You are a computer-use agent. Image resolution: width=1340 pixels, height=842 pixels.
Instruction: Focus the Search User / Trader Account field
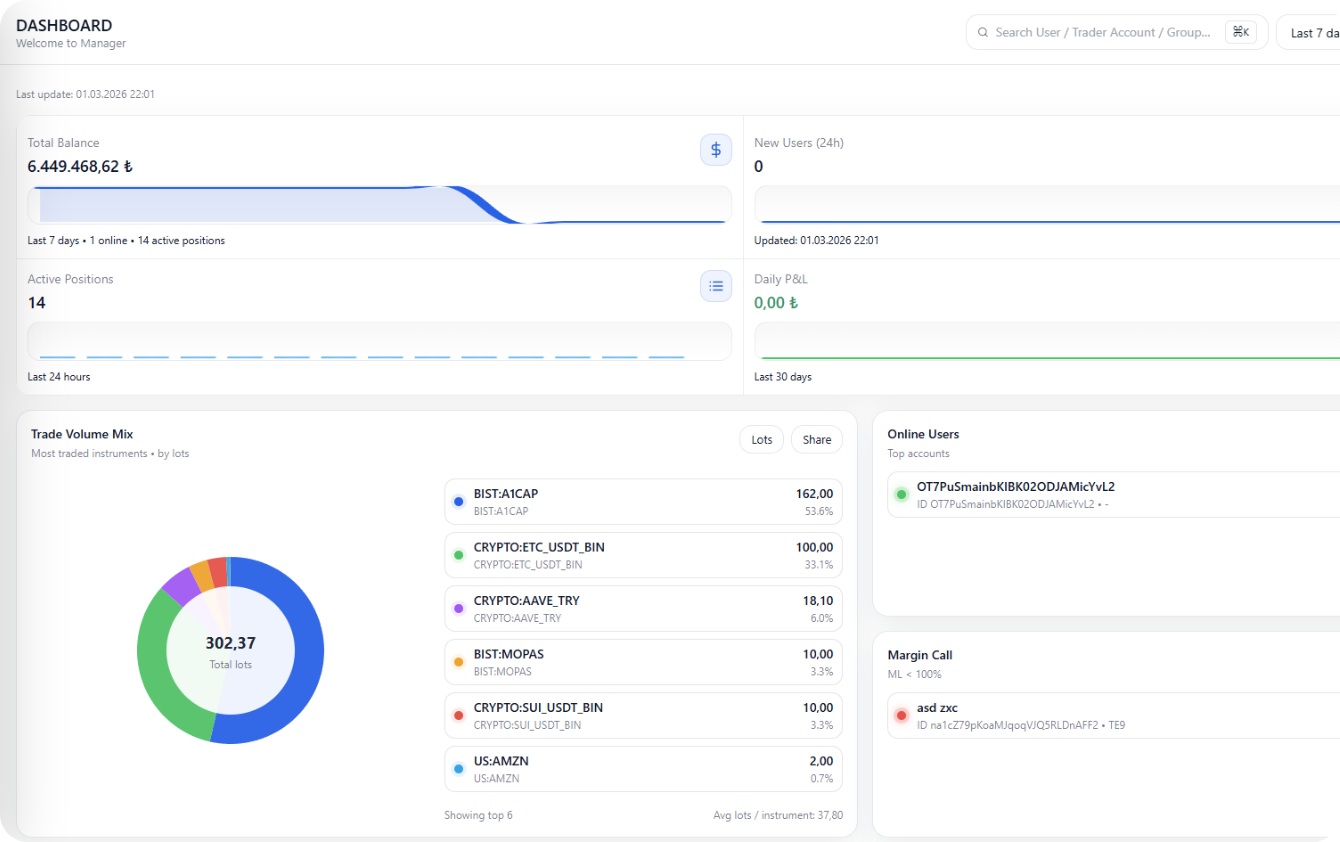[1102, 32]
